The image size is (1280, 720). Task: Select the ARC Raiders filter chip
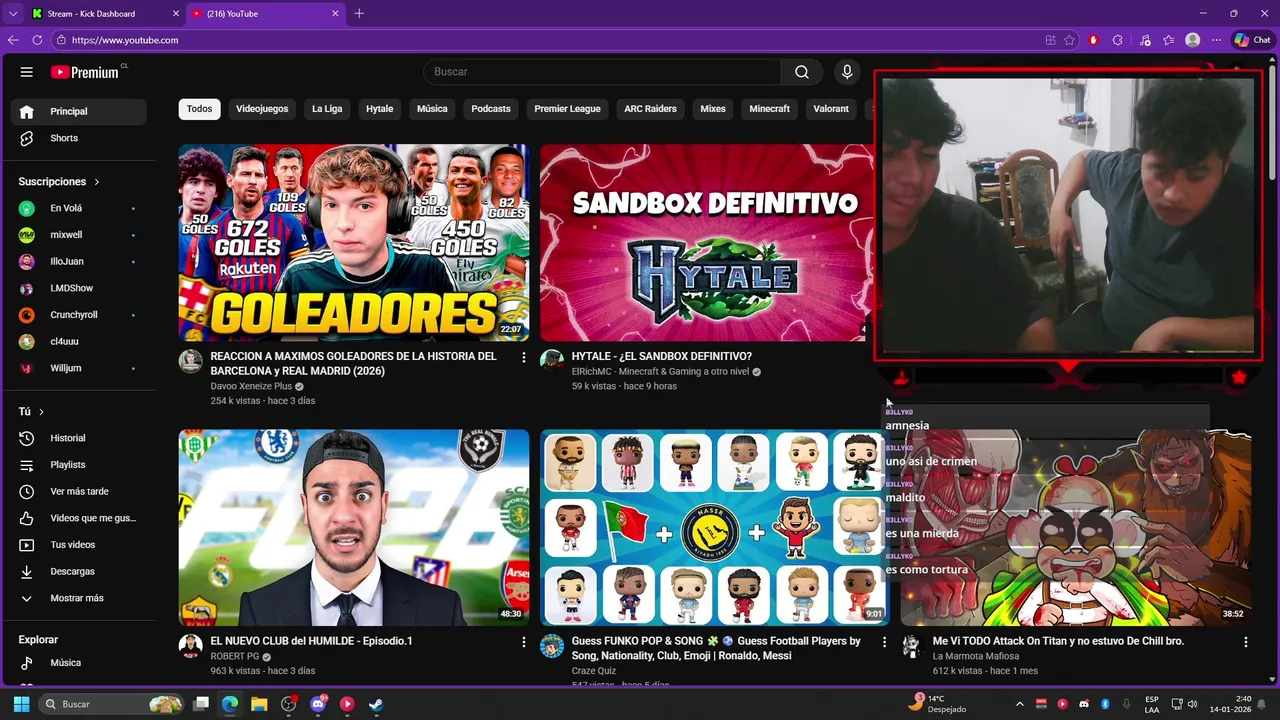pos(650,109)
